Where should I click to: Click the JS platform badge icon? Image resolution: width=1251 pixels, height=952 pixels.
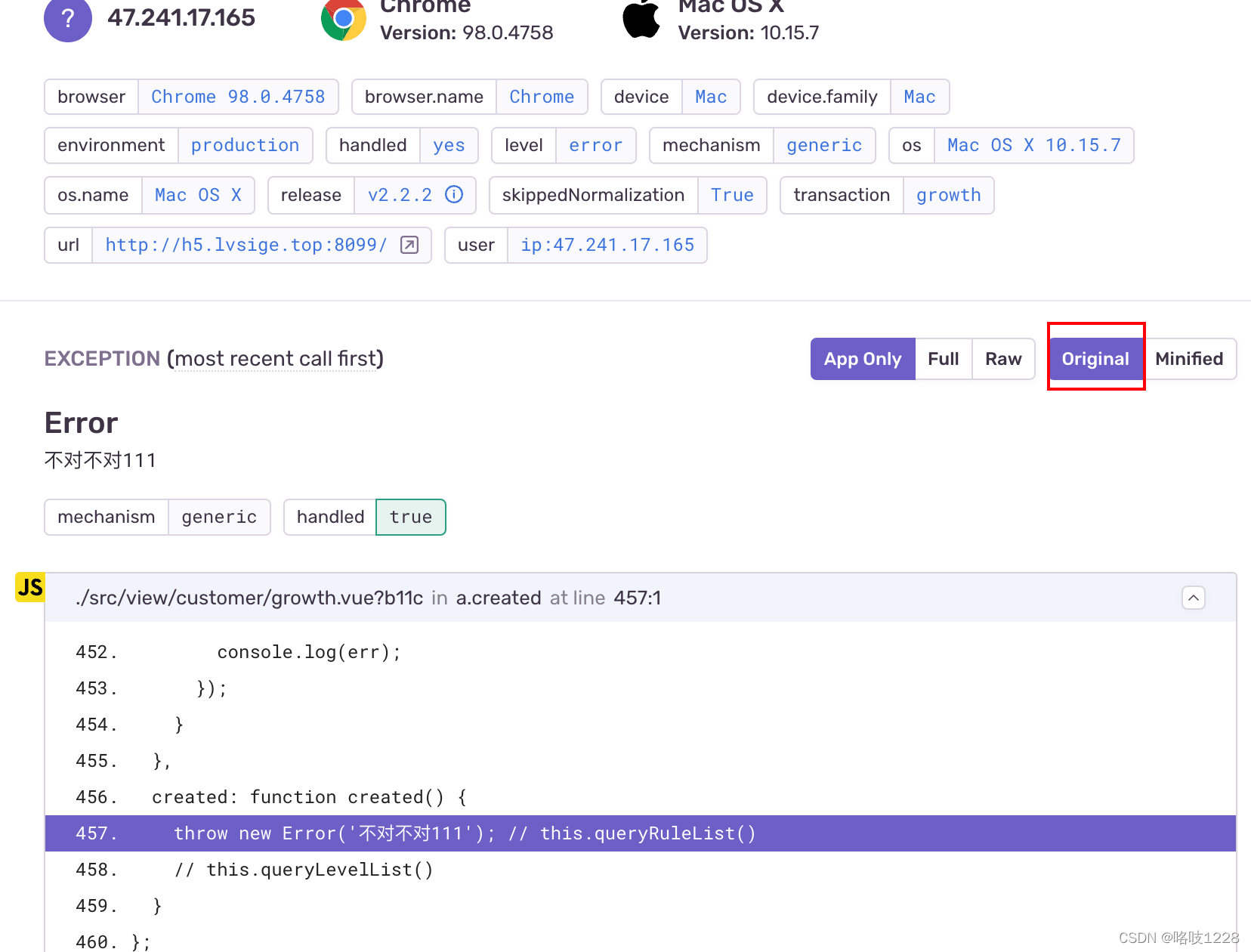30,587
